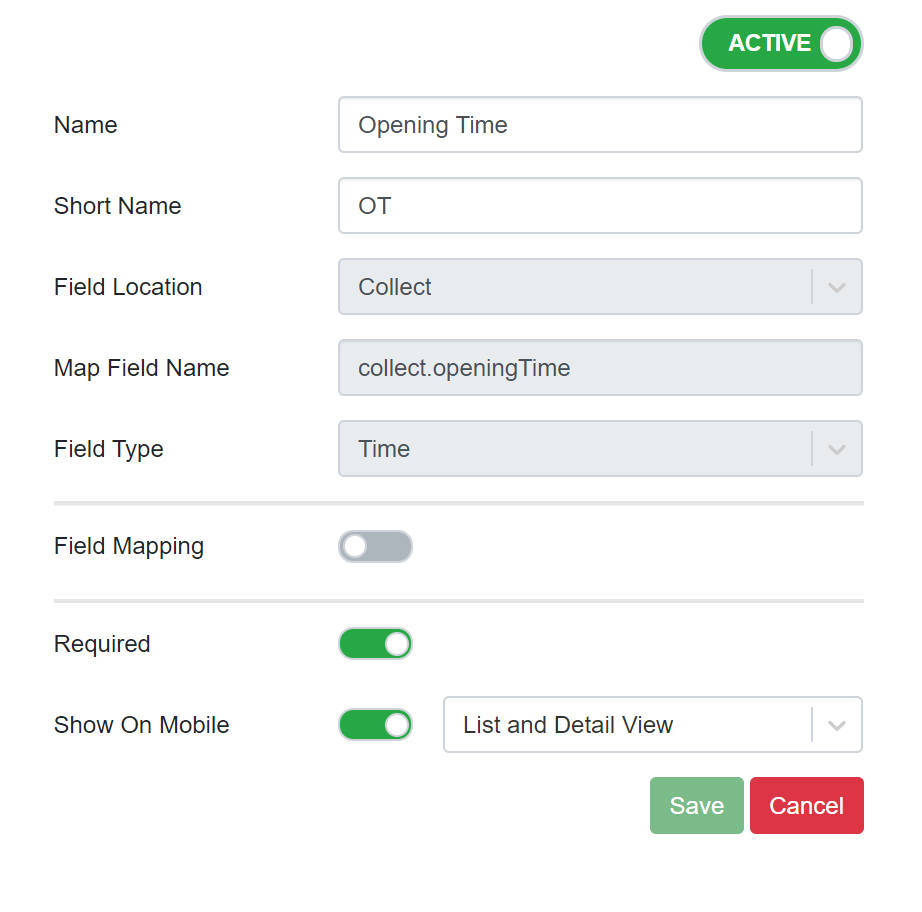Click the Field Type dropdown arrow
922x912 pixels.
click(838, 449)
